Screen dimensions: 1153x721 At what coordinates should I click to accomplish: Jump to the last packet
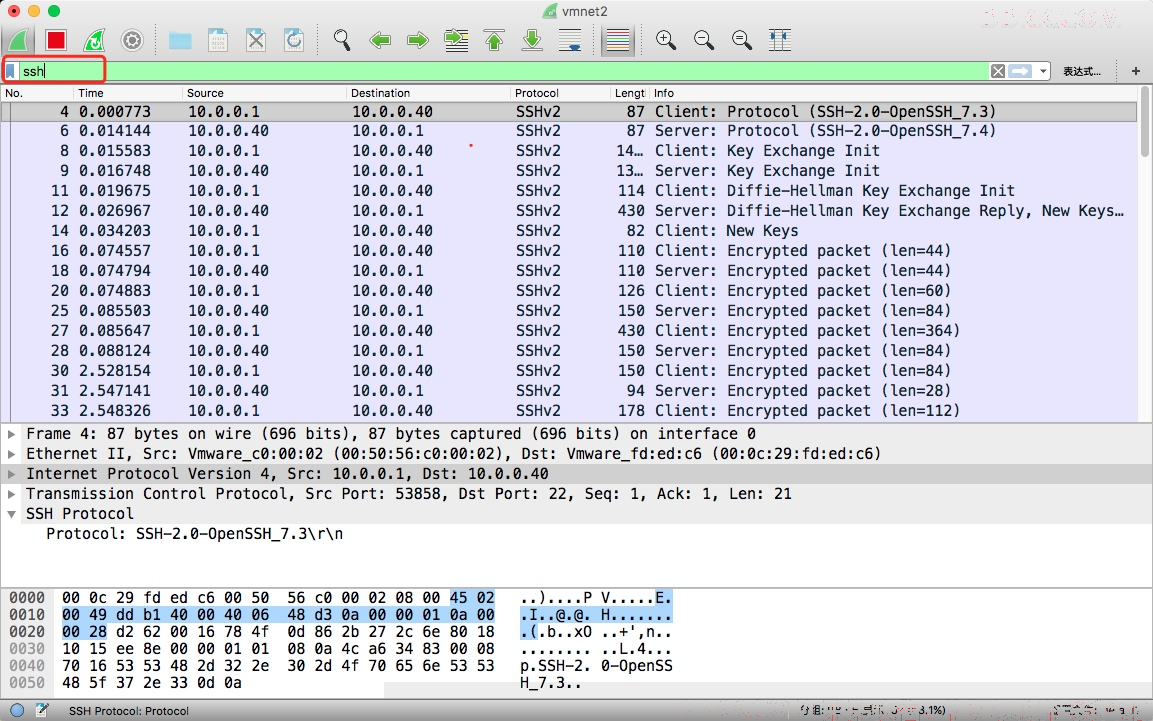[532, 40]
